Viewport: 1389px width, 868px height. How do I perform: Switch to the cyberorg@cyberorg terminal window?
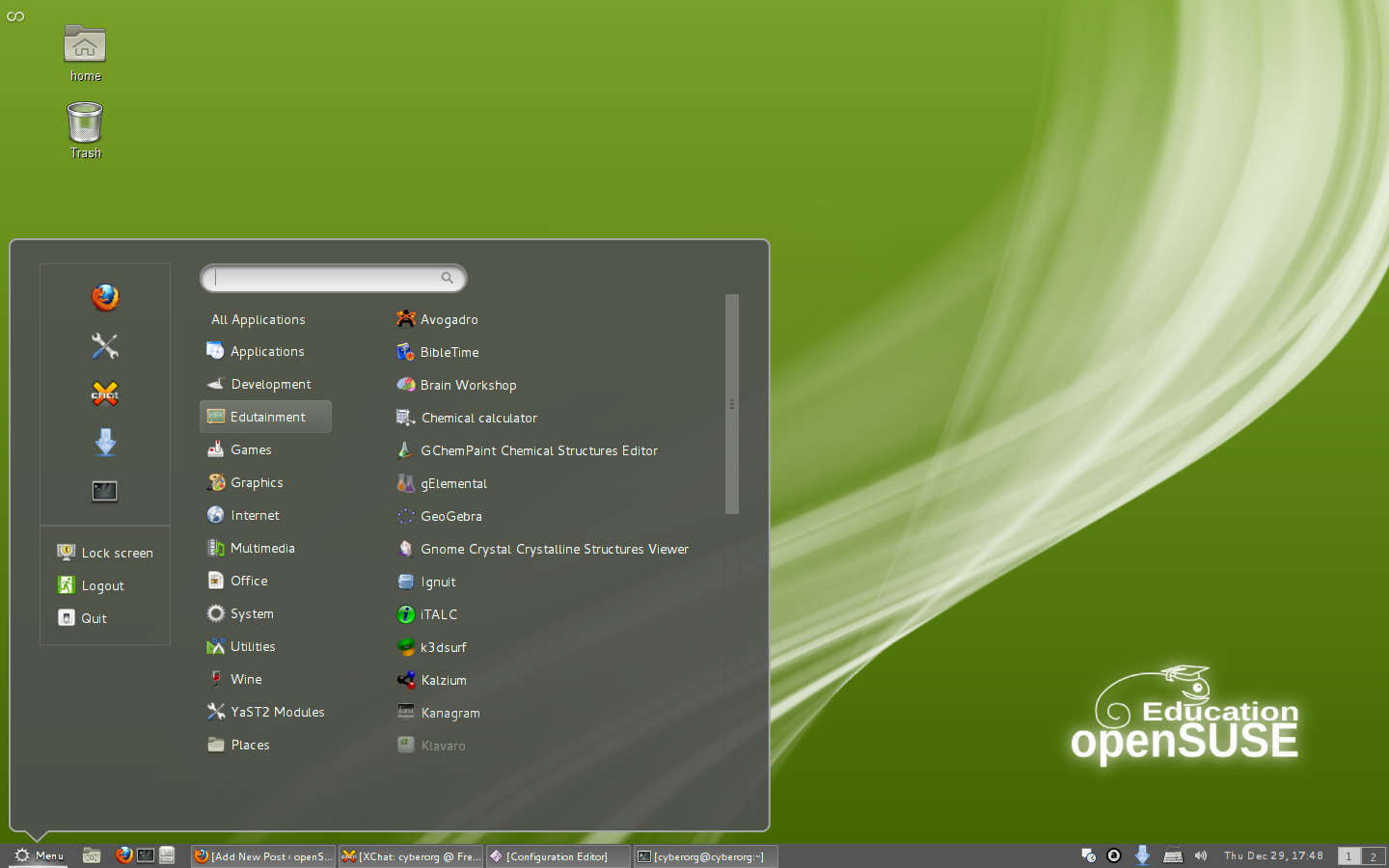(706, 856)
